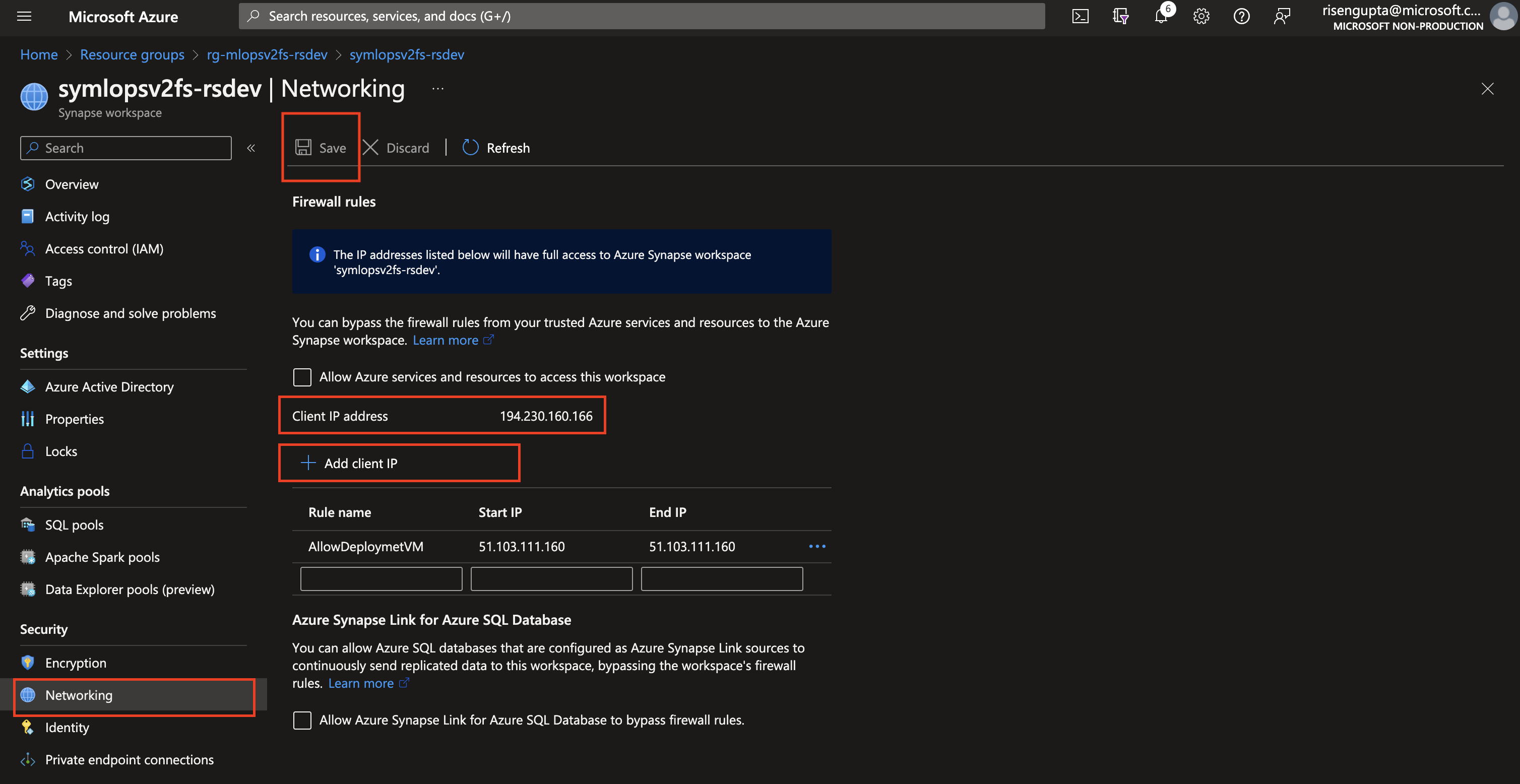The image size is (1520, 784).
Task: Focus the new End IP input field
Action: tap(722, 579)
